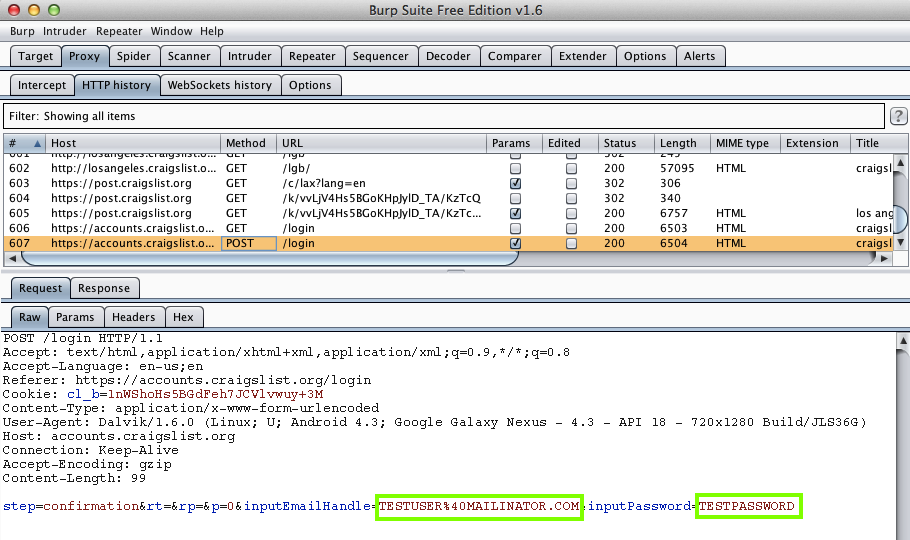
Task: Toggle Params checkbox for request 606
Action: tap(515, 228)
